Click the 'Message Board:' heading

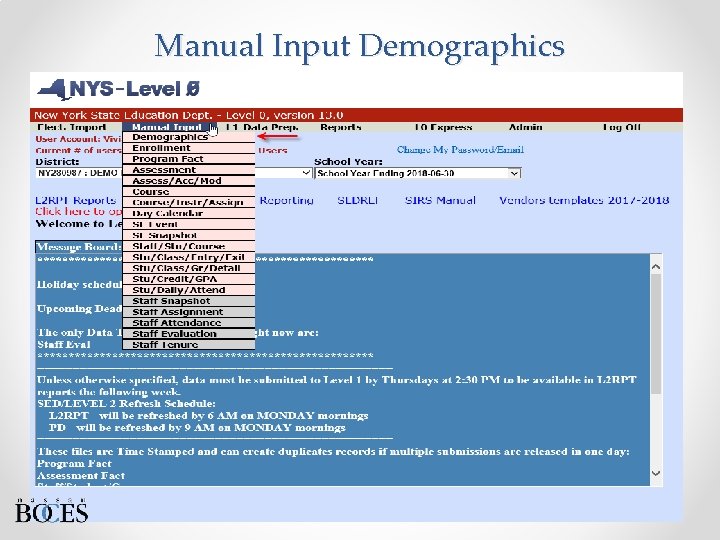pyautogui.click(x=79, y=247)
